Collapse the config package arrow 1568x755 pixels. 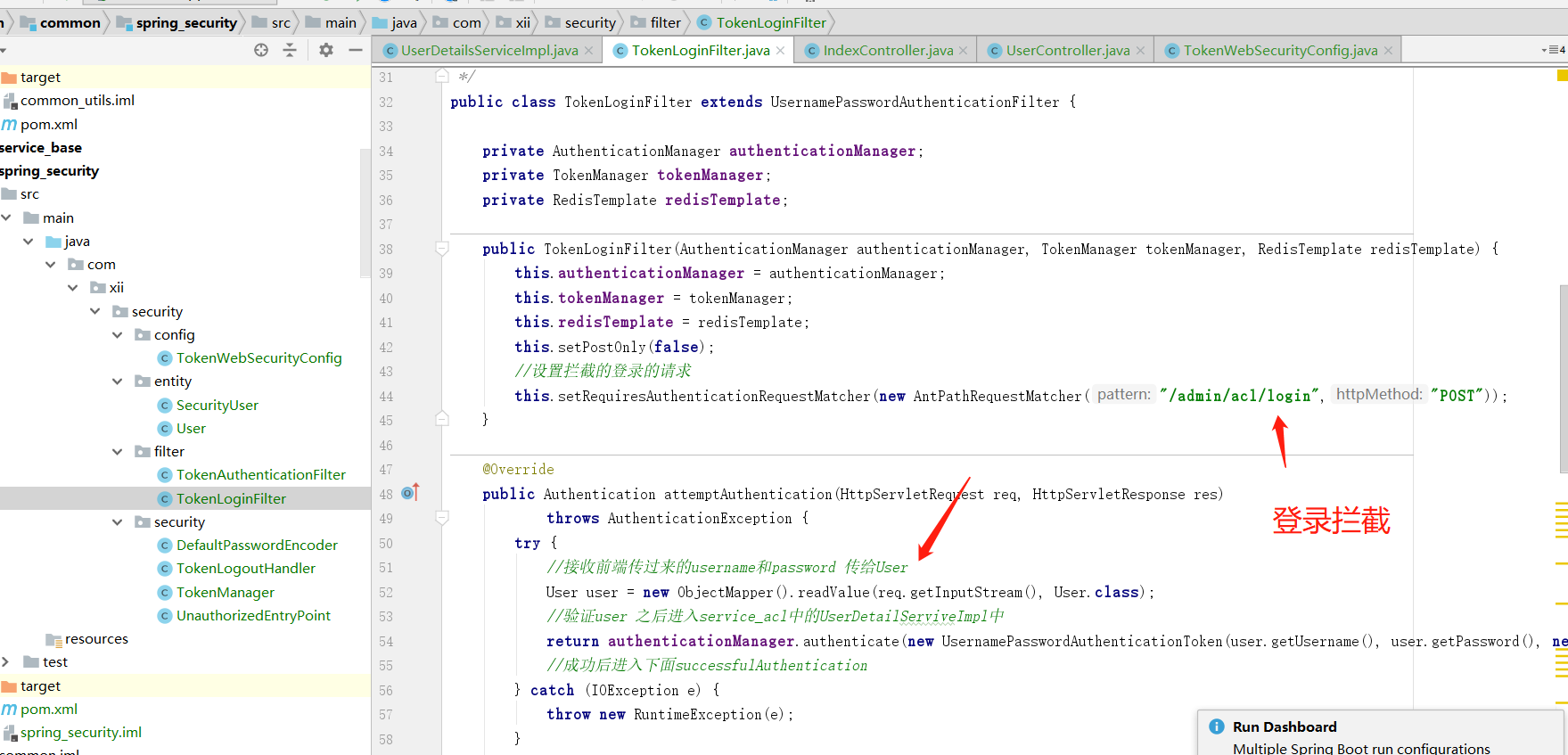(x=118, y=335)
